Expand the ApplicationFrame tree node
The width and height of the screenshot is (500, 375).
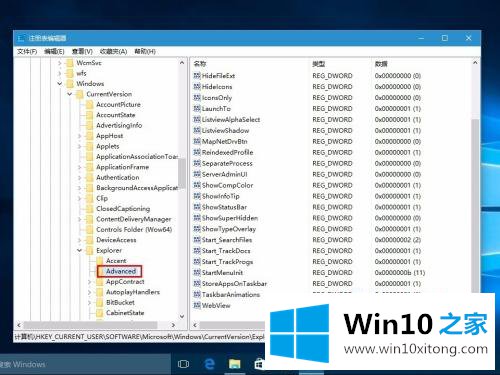(79, 167)
